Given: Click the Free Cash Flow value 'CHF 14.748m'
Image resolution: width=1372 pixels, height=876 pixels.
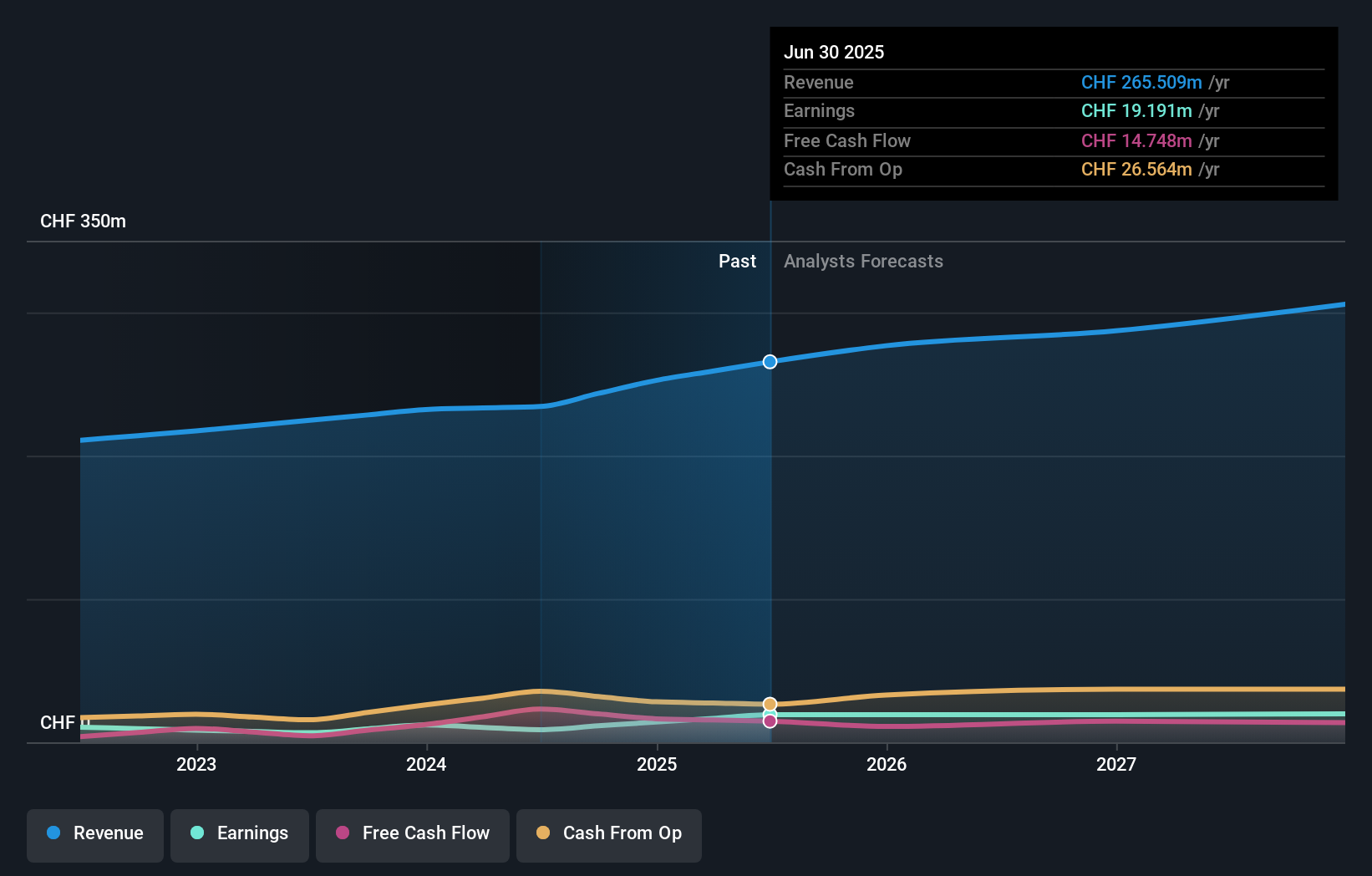Looking at the screenshot, I should (1136, 140).
